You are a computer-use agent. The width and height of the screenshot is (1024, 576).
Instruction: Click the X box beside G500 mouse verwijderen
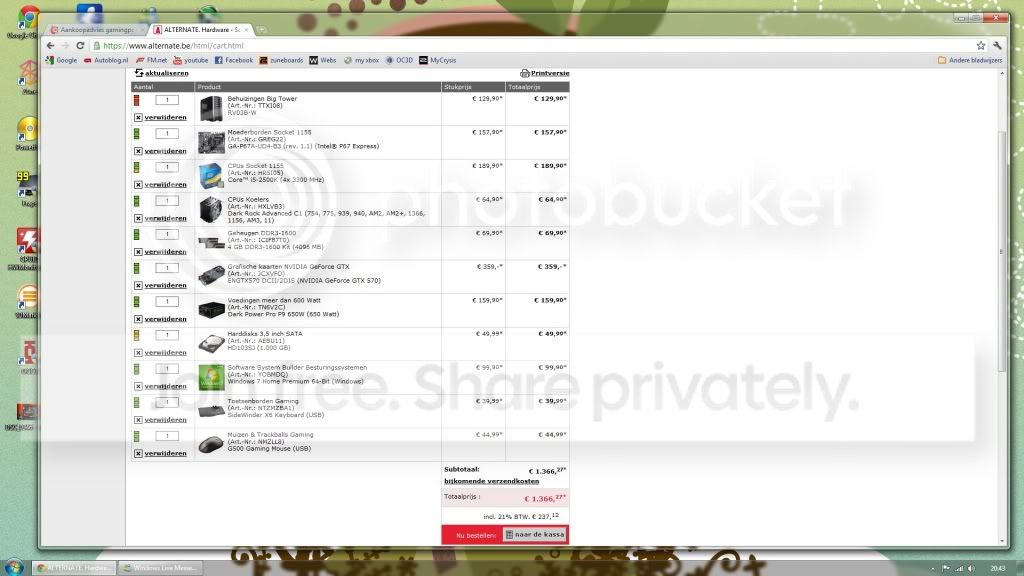pyautogui.click(x=138, y=453)
